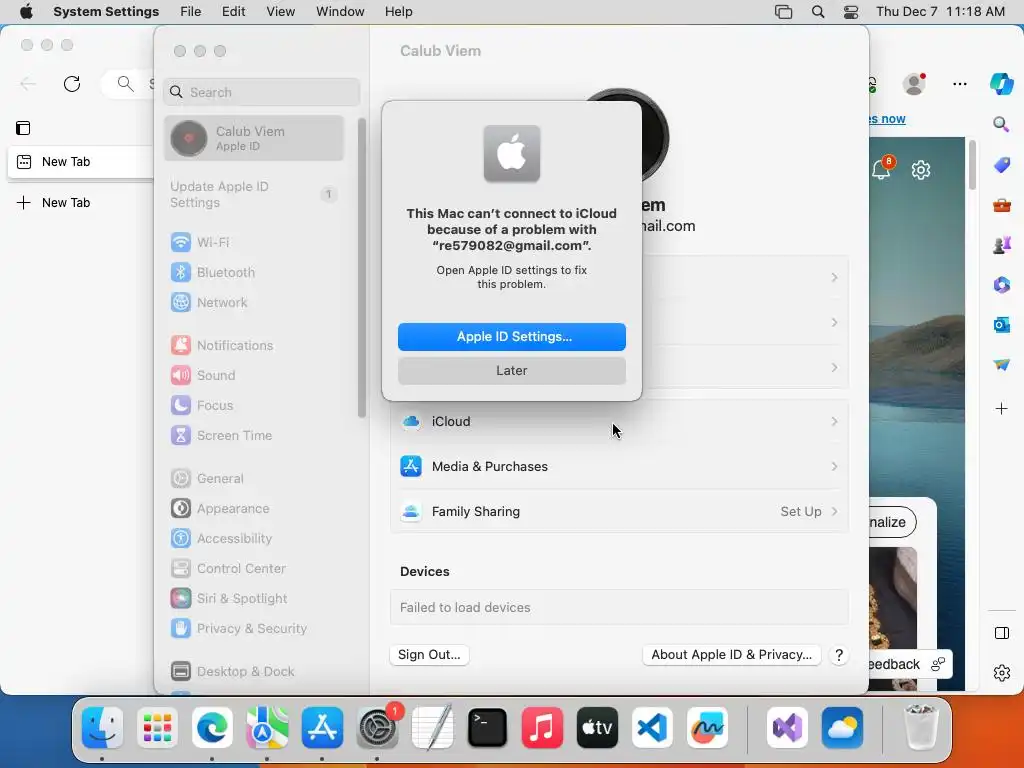The width and height of the screenshot is (1024, 768).
Task: Open View menu in menu bar
Action: click(x=280, y=12)
